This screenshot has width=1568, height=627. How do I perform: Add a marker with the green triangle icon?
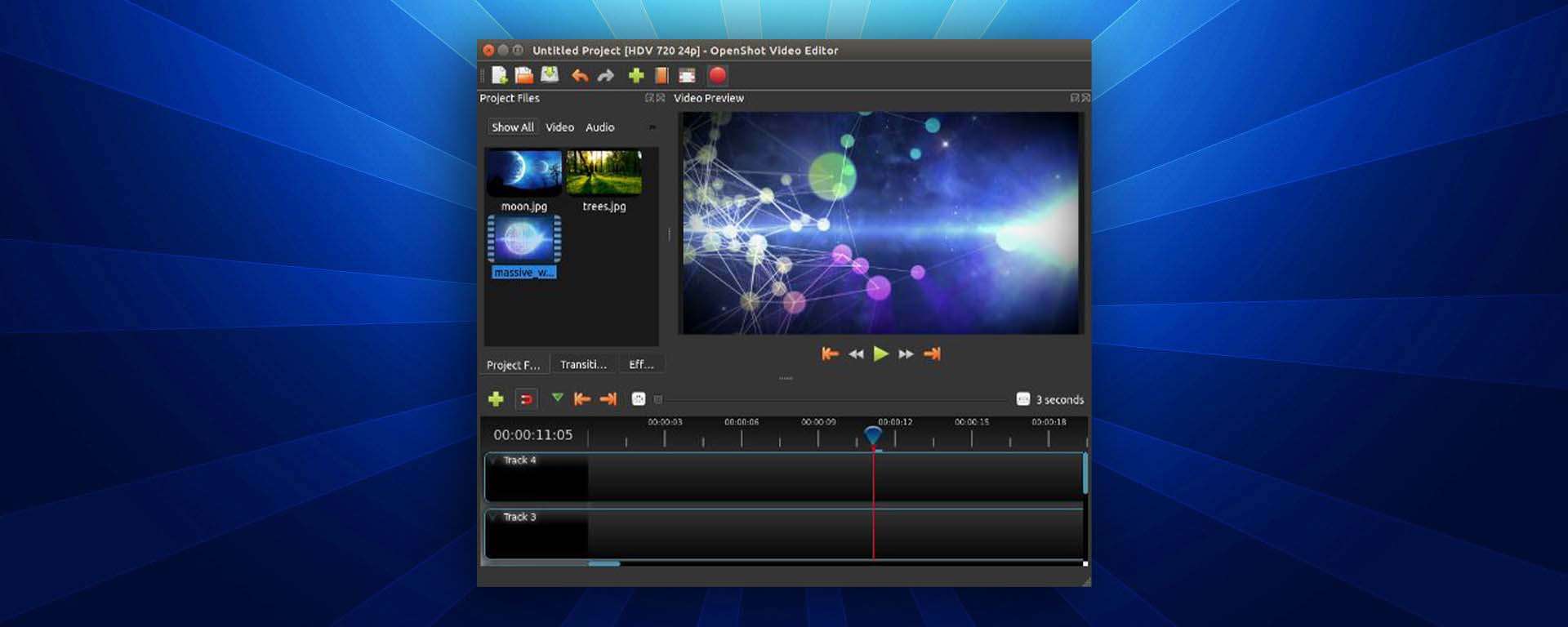pyautogui.click(x=557, y=398)
